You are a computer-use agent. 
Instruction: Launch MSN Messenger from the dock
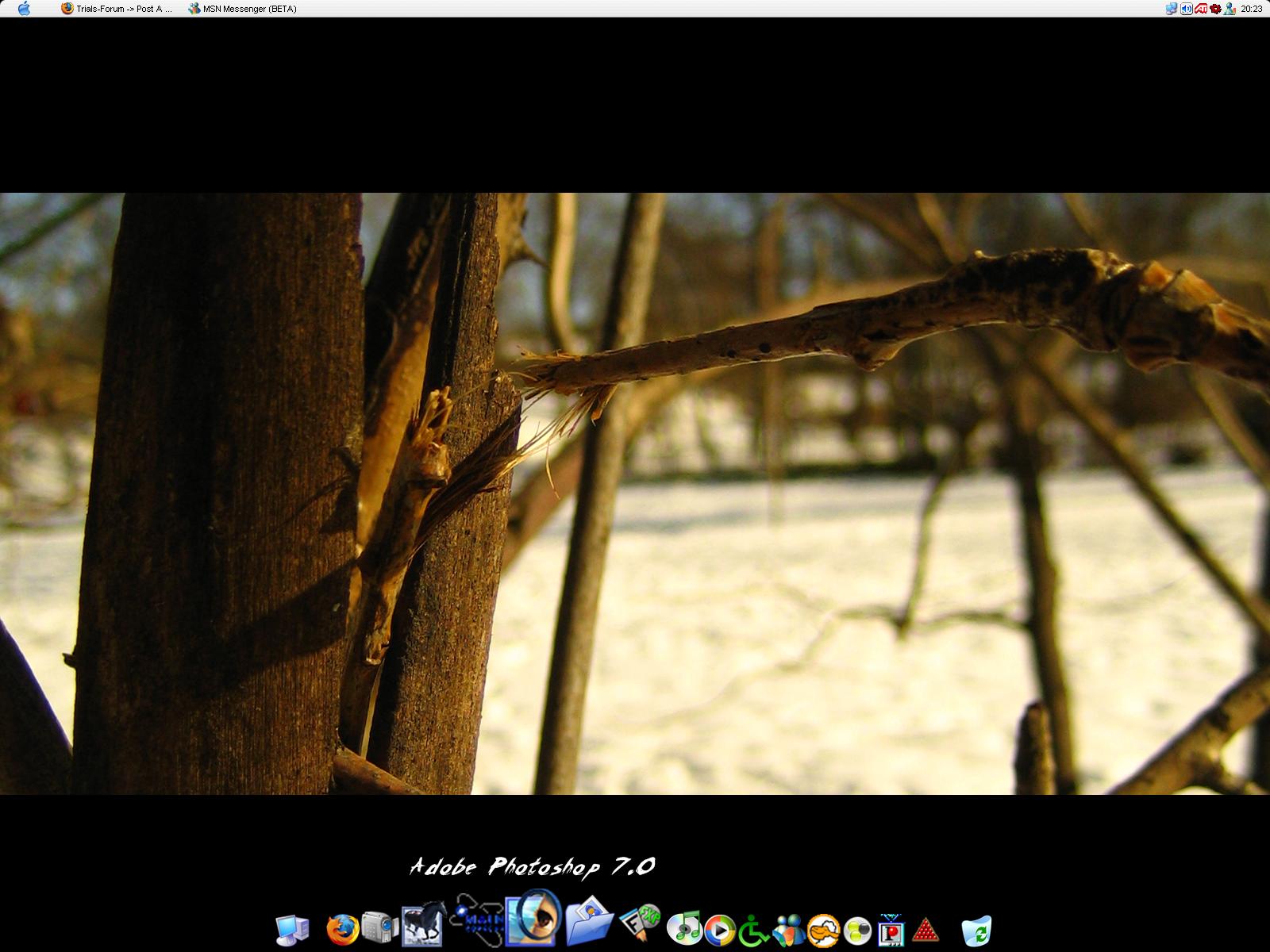tap(789, 931)
